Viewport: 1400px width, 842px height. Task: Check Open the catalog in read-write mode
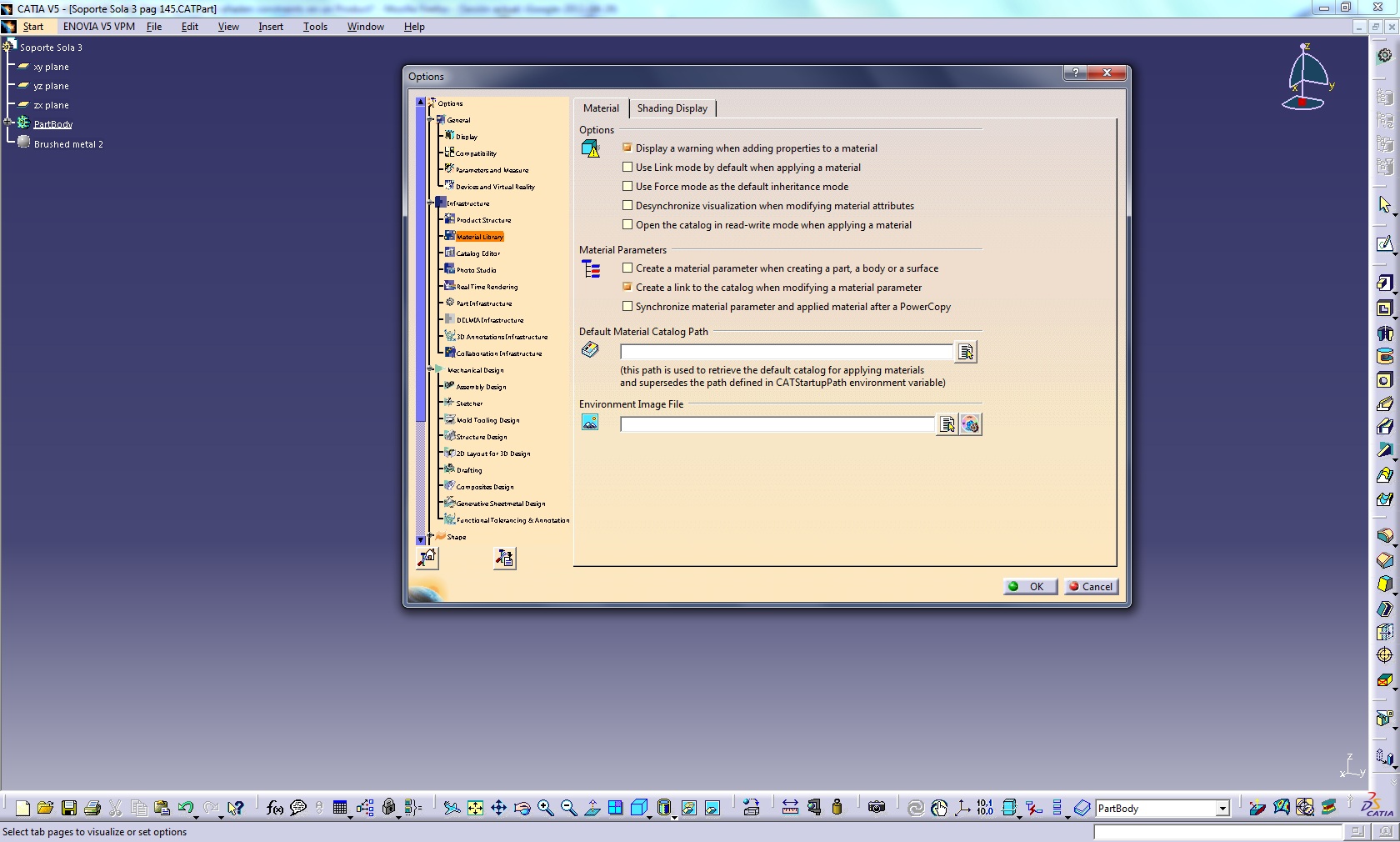point(627,224)
